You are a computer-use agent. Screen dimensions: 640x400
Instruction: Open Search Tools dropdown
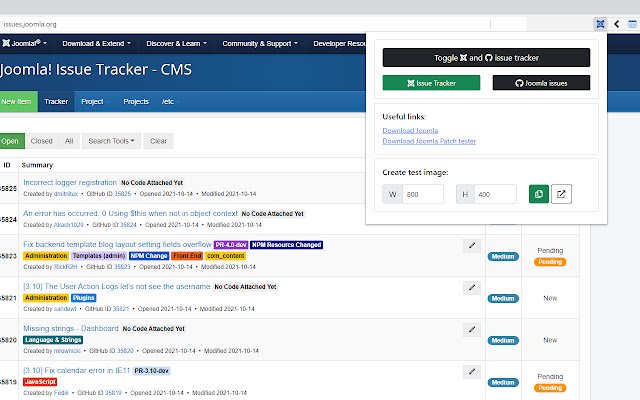point(111,141)
